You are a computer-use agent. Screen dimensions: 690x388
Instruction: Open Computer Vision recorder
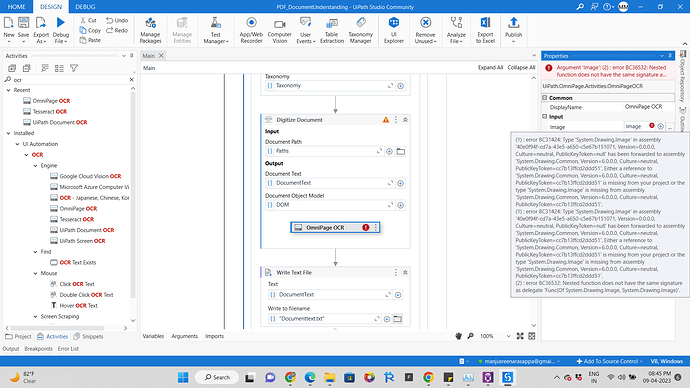click(x=279, y=30)
